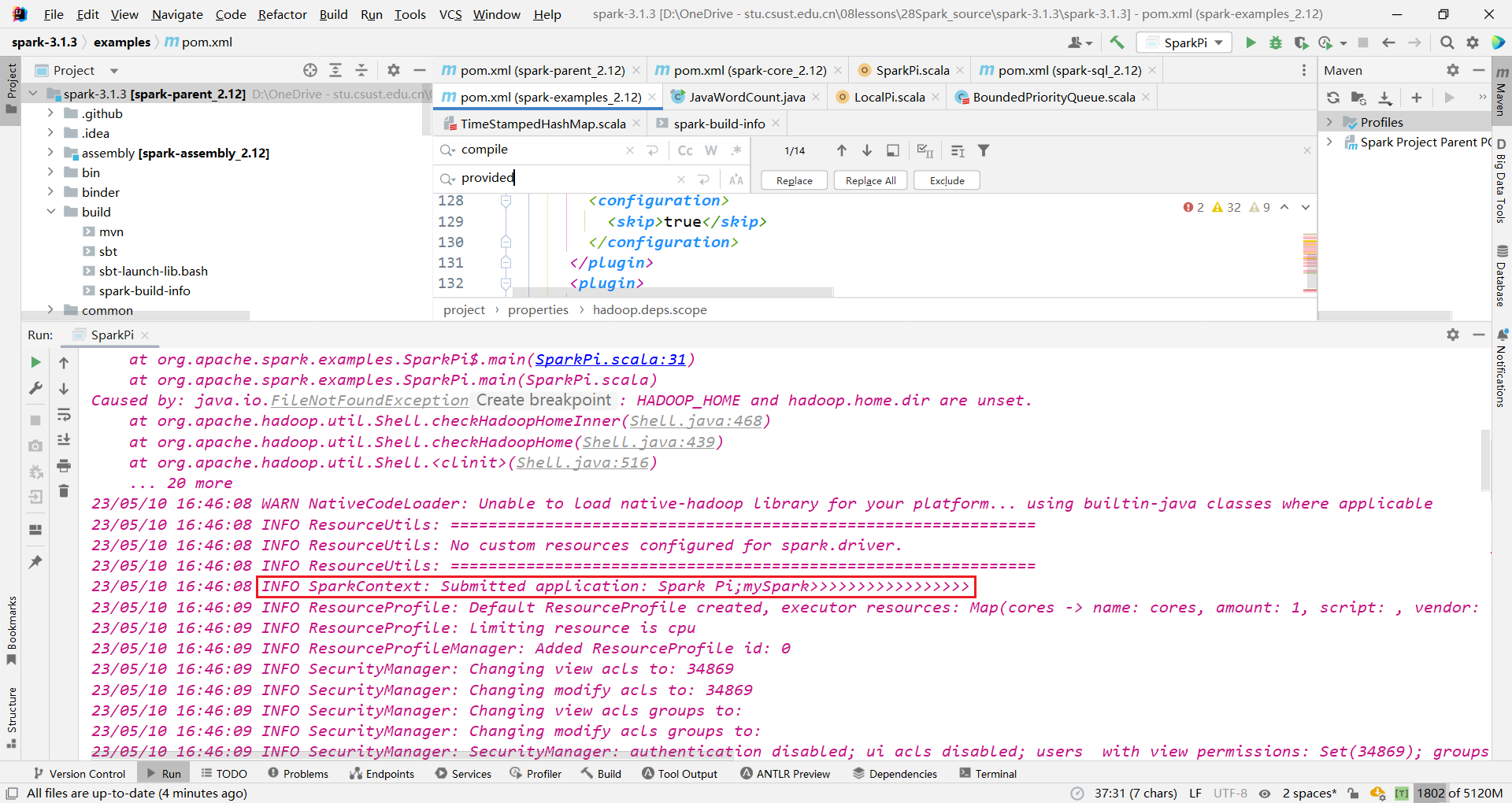Go to previous search occurrence

click(x=841, y=150)
